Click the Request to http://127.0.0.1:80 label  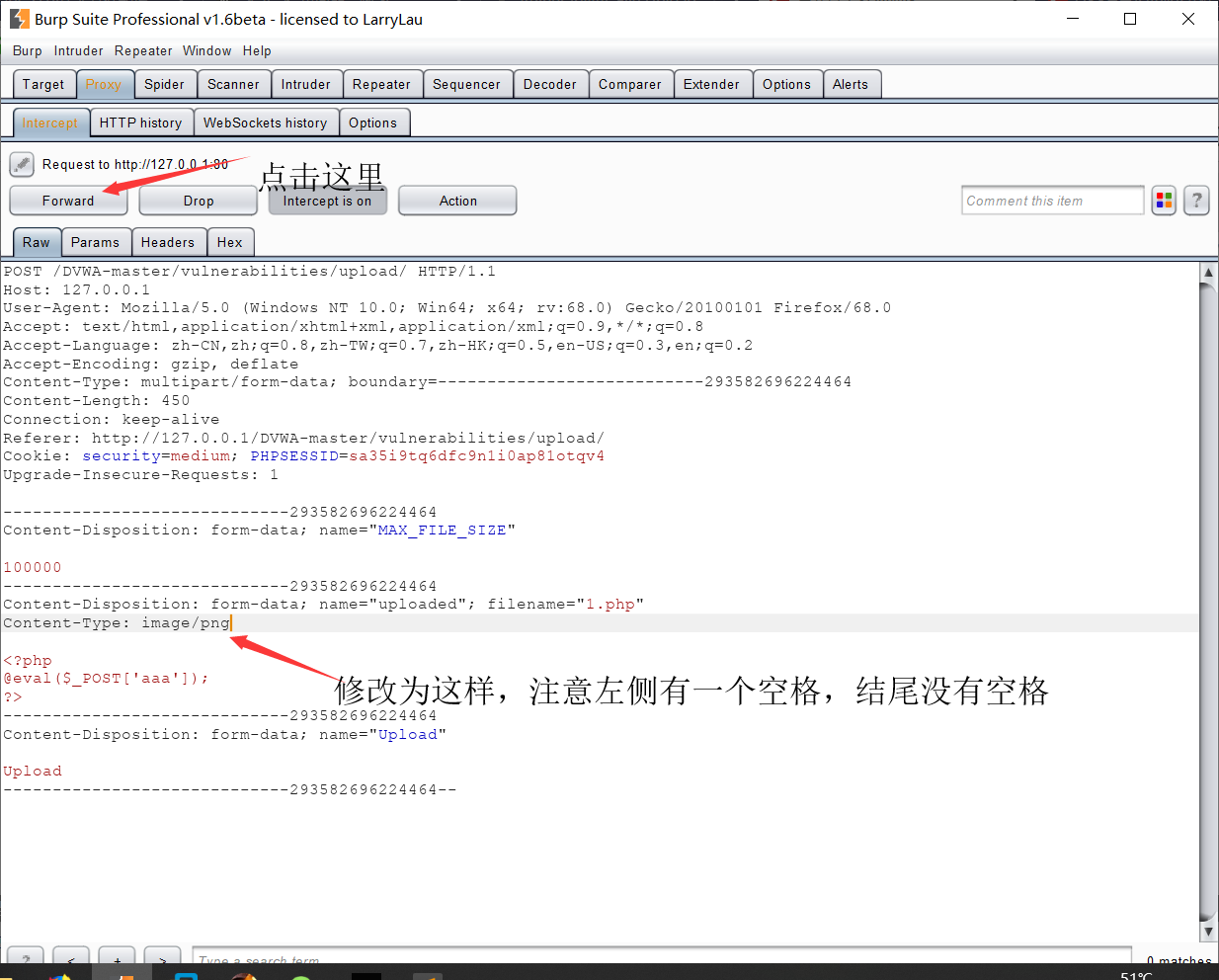pos(135,164)
